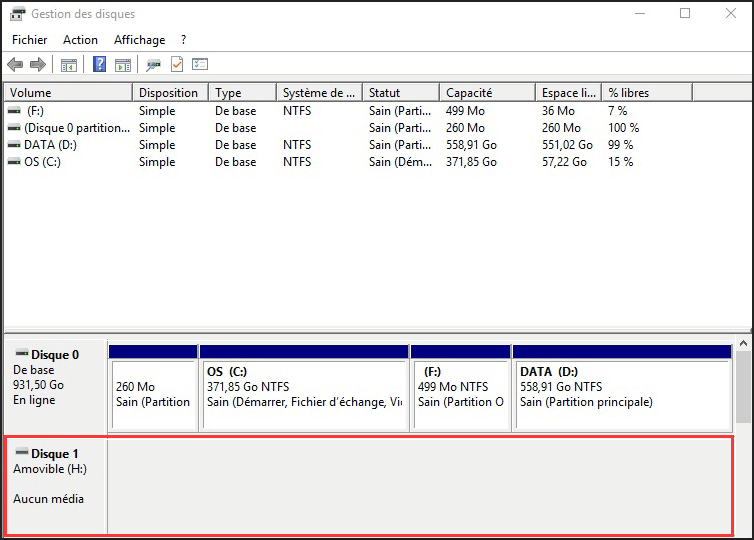Open the Action menu
754x540 pixels.
coord(80,40)
